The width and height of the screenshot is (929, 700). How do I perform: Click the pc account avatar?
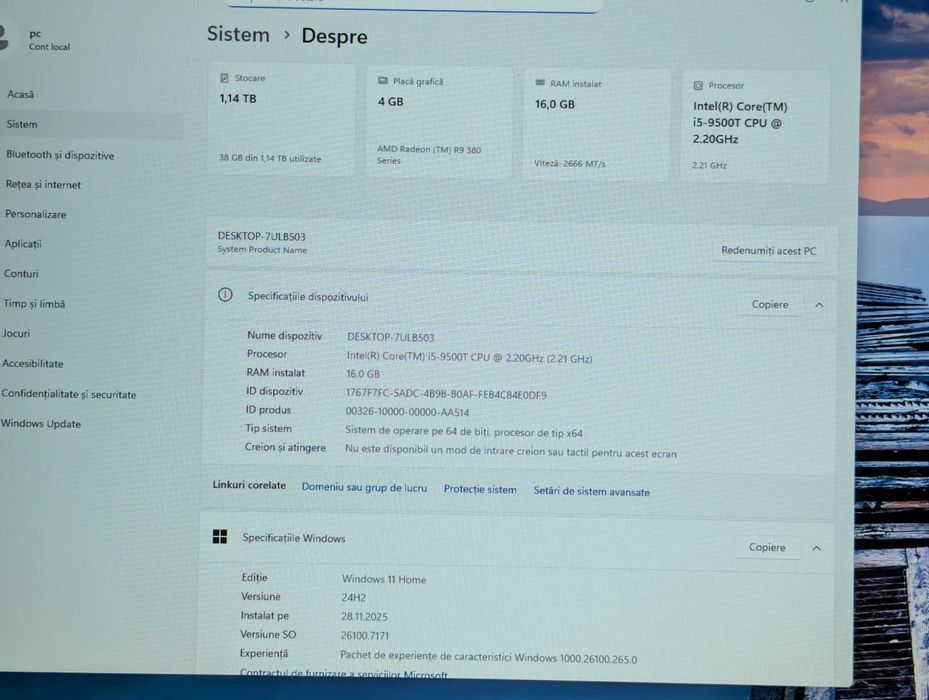point(5,39)
